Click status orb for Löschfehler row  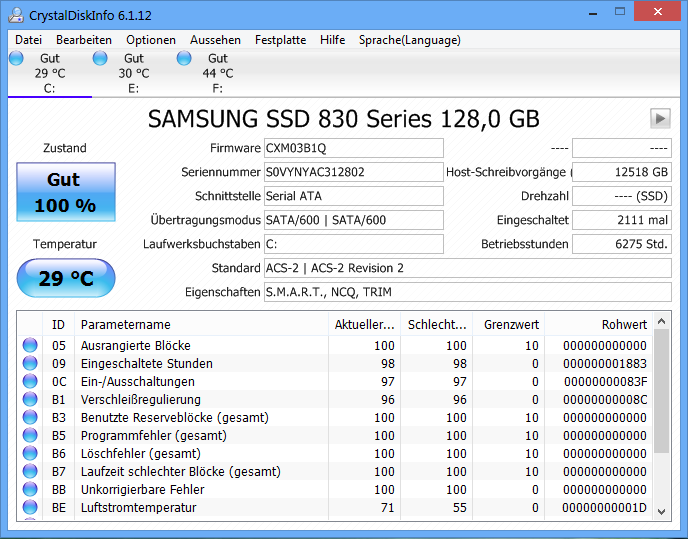tap(30, 453)
